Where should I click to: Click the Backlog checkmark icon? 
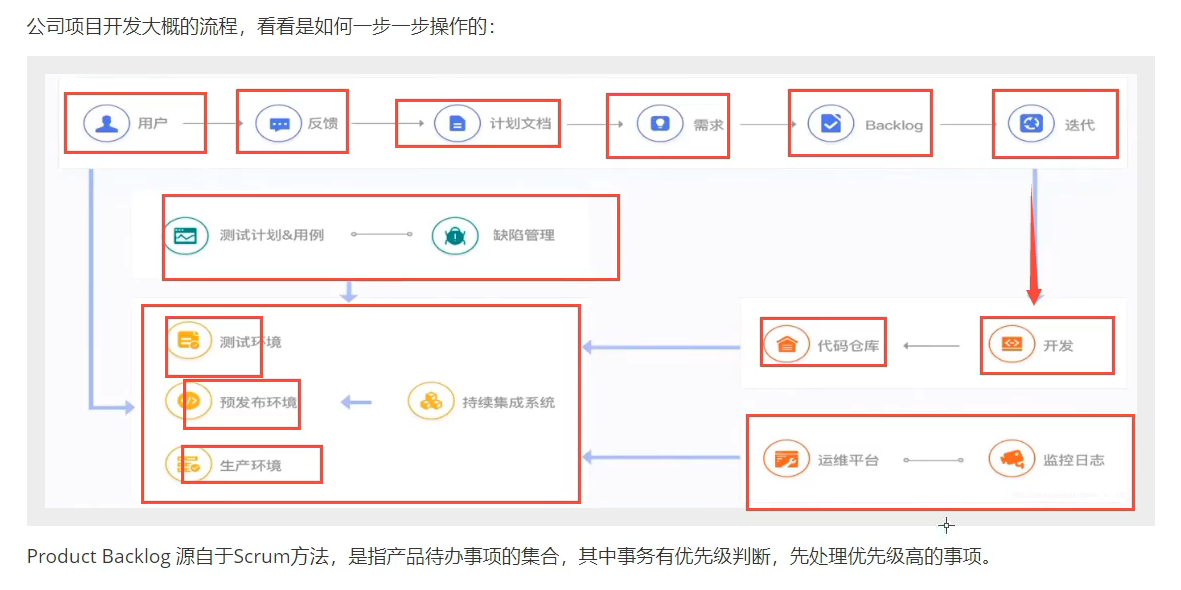pyautogui.click(x=831, y=123)
